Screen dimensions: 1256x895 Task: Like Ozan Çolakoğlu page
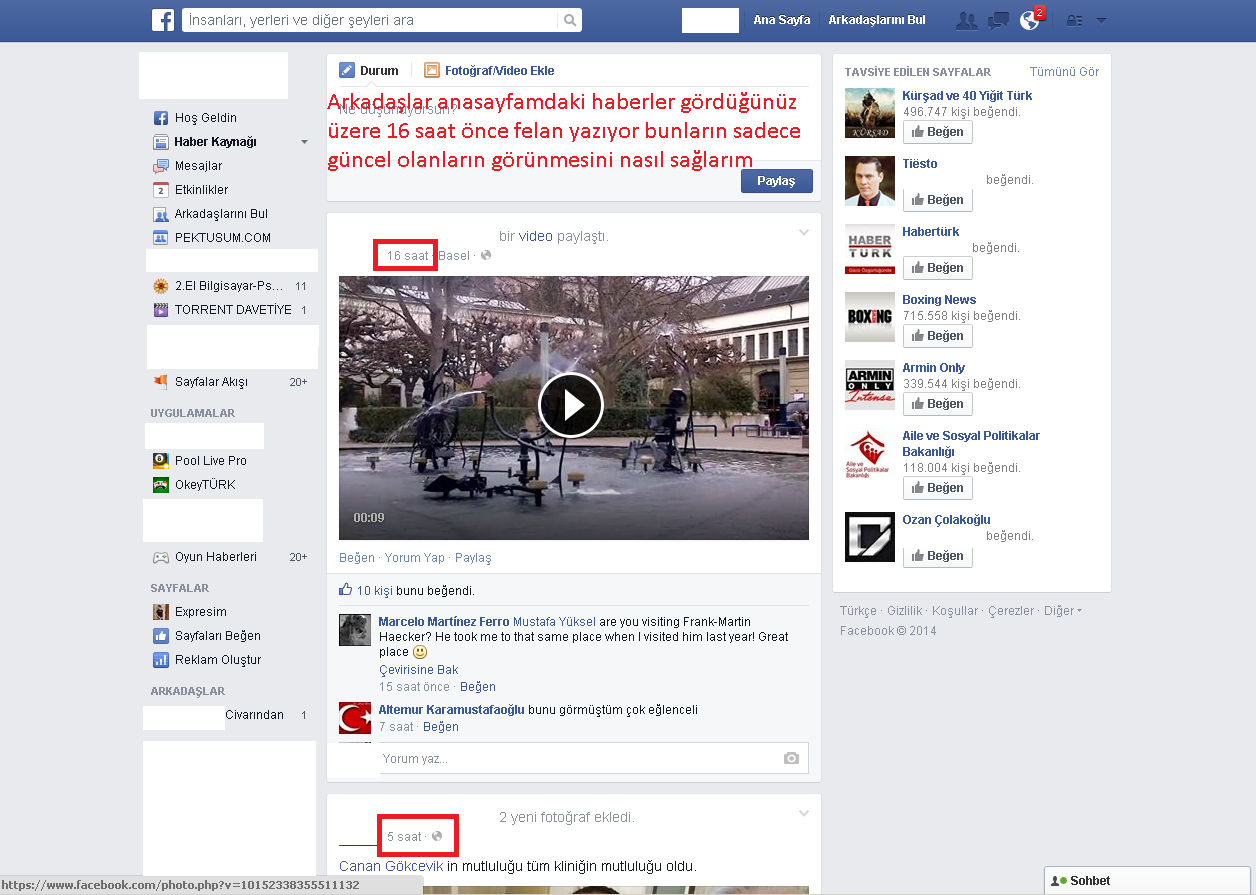(938, 556)
